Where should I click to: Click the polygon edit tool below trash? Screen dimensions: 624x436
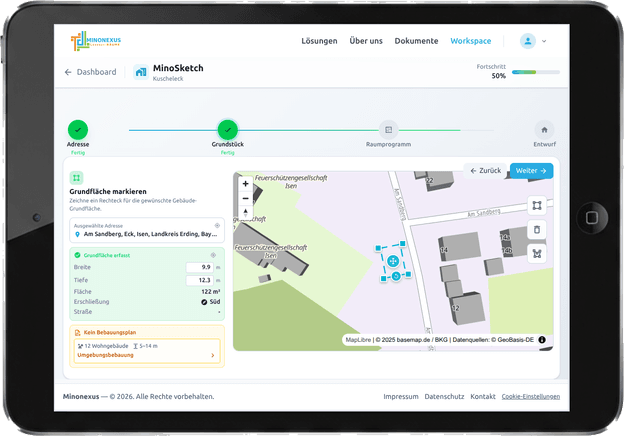tap(536, 253)
